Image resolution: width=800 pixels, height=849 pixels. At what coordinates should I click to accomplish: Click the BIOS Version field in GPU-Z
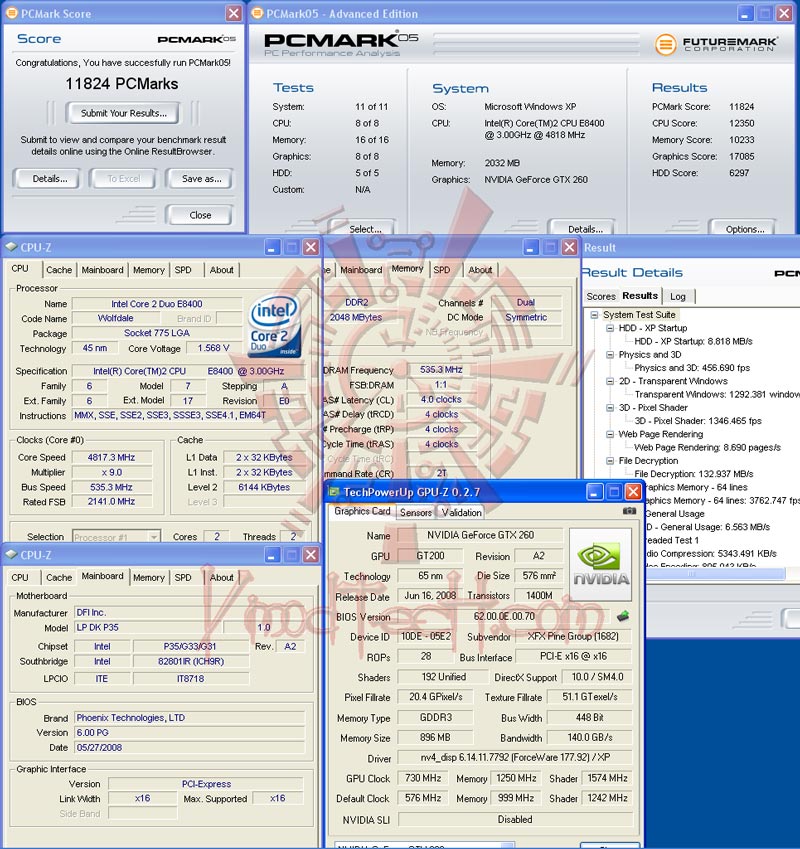pyautogui.click(x=504, y=616)
